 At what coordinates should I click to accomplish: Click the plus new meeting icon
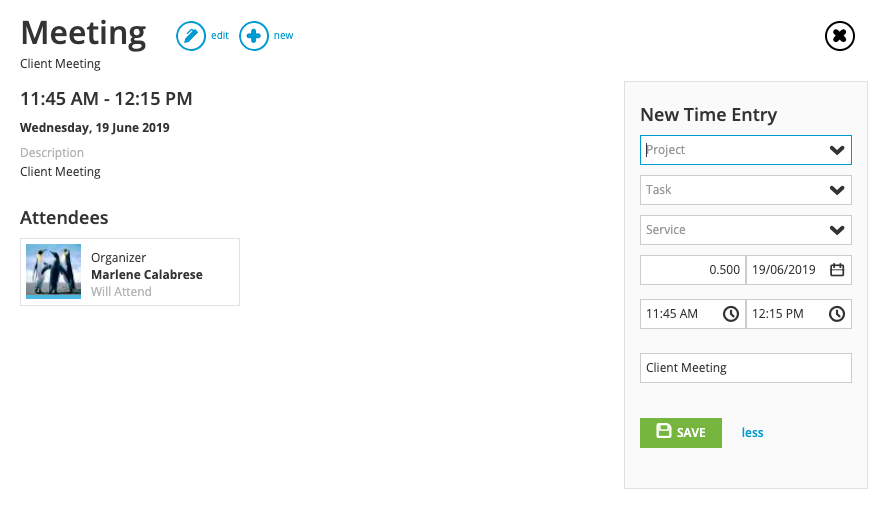[x=254, y=36]
